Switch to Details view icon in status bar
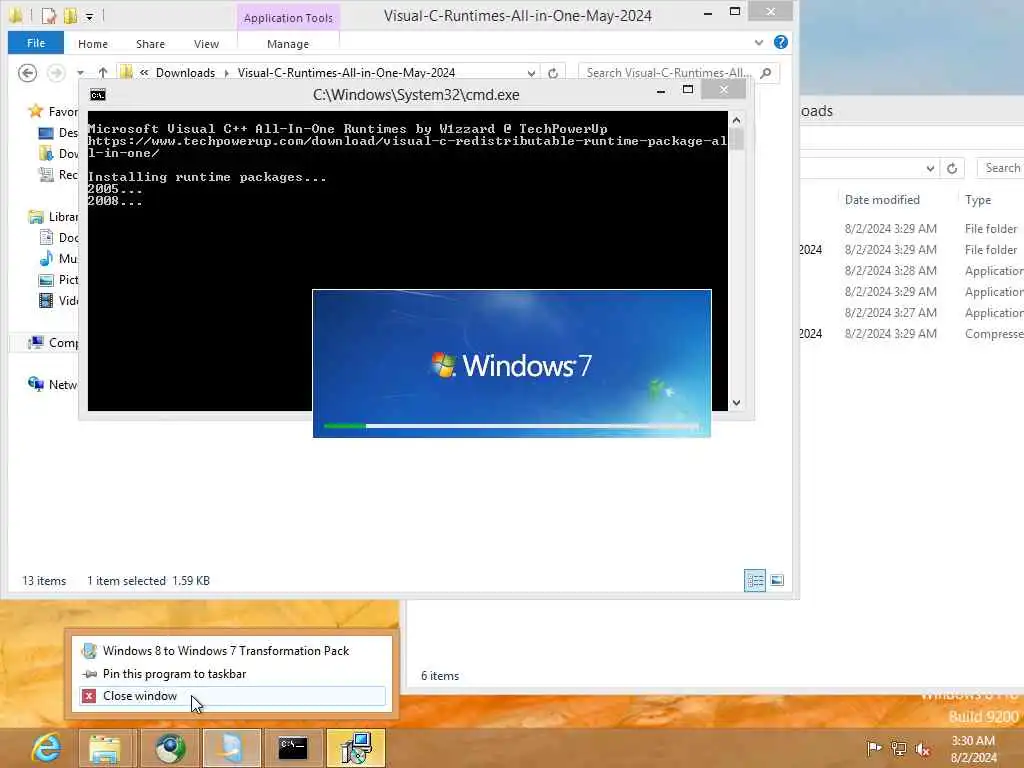Image resolution: width=1024 pixels, height=768 pixels. pyautogui.click(x=755, y=580)
